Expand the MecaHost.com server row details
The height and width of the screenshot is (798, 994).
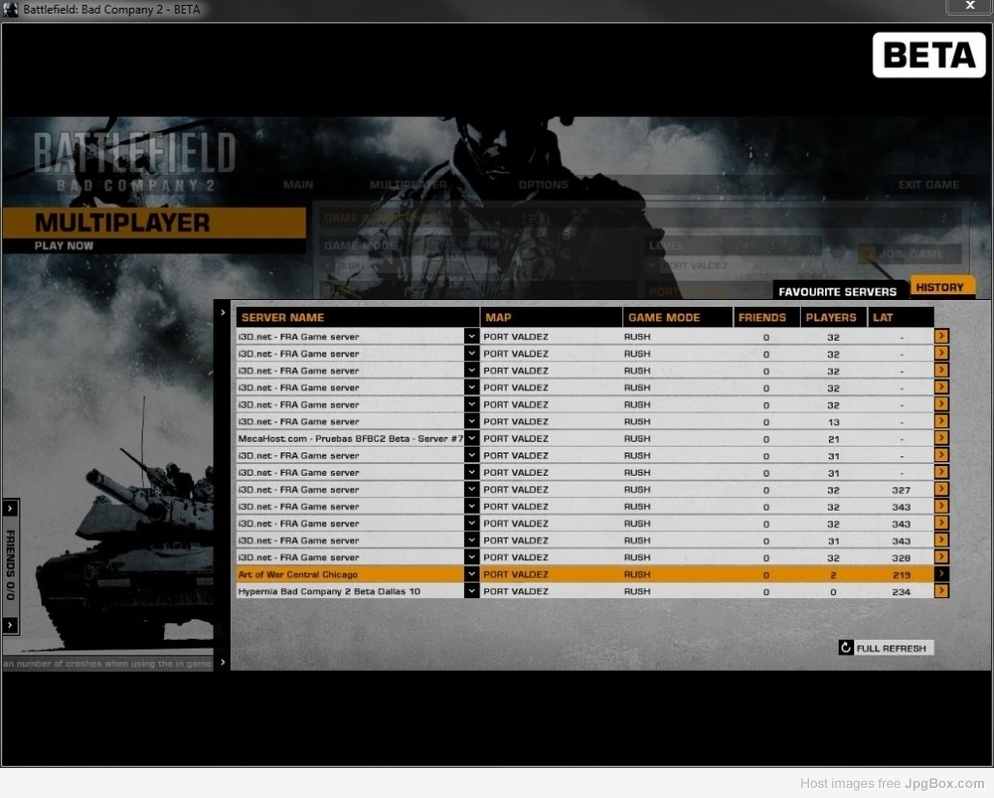click(x=471, y=438)
